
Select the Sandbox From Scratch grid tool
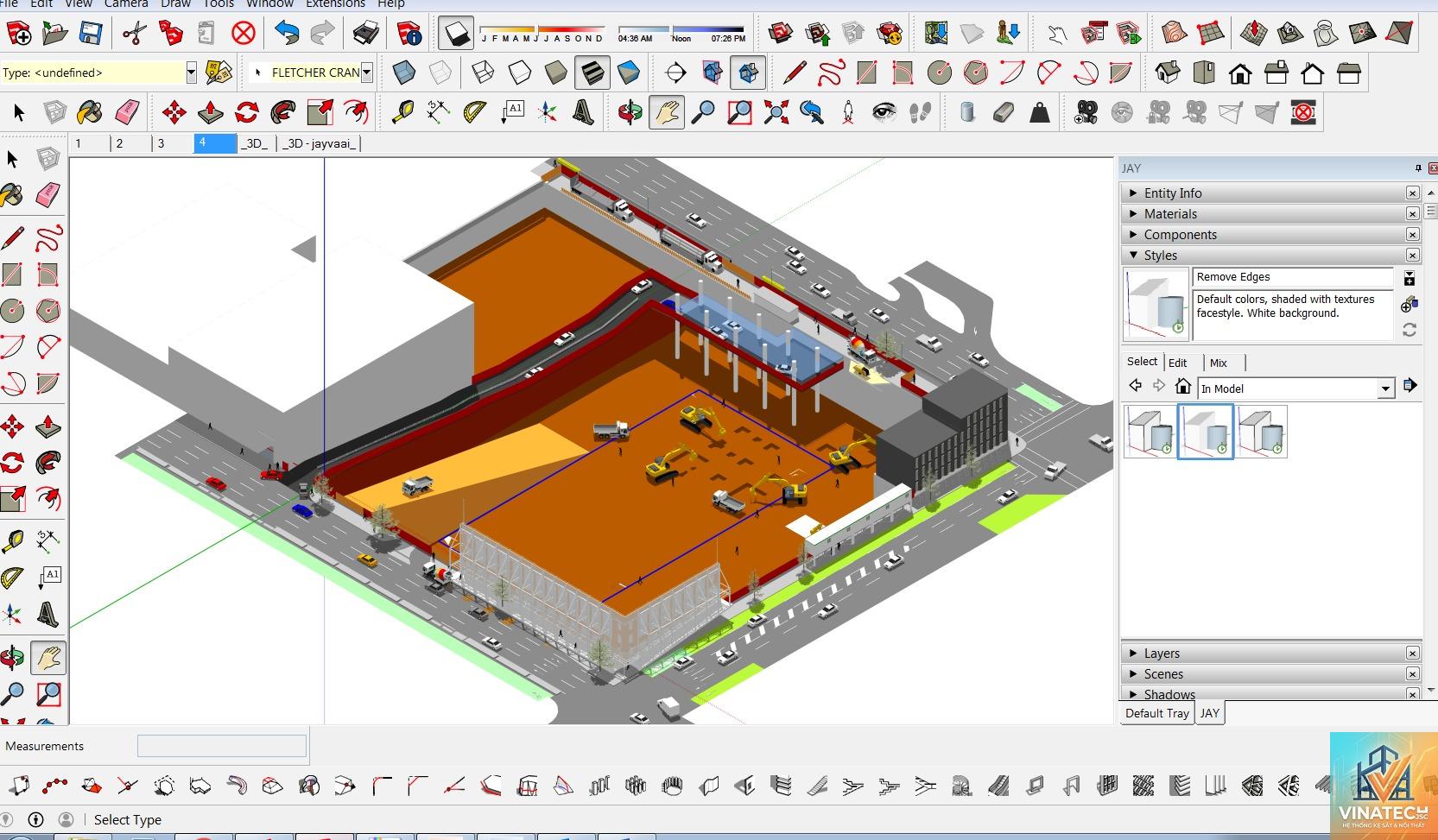[1211, 34]
